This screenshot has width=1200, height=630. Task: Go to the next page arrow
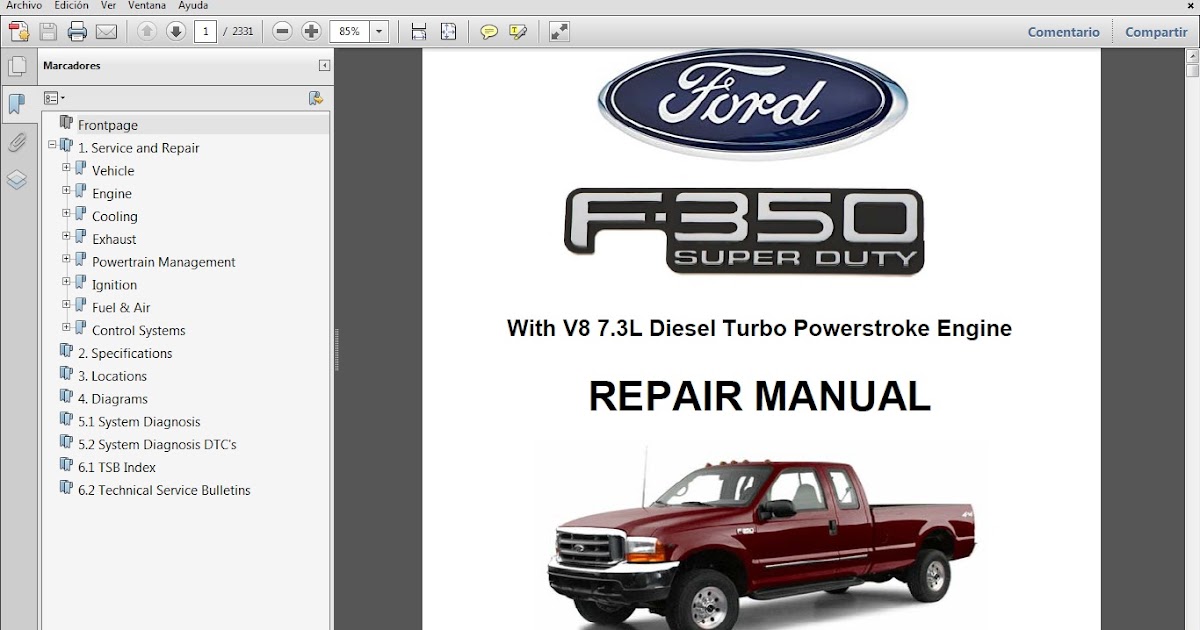pyautogui.click(x=176, y=32)
